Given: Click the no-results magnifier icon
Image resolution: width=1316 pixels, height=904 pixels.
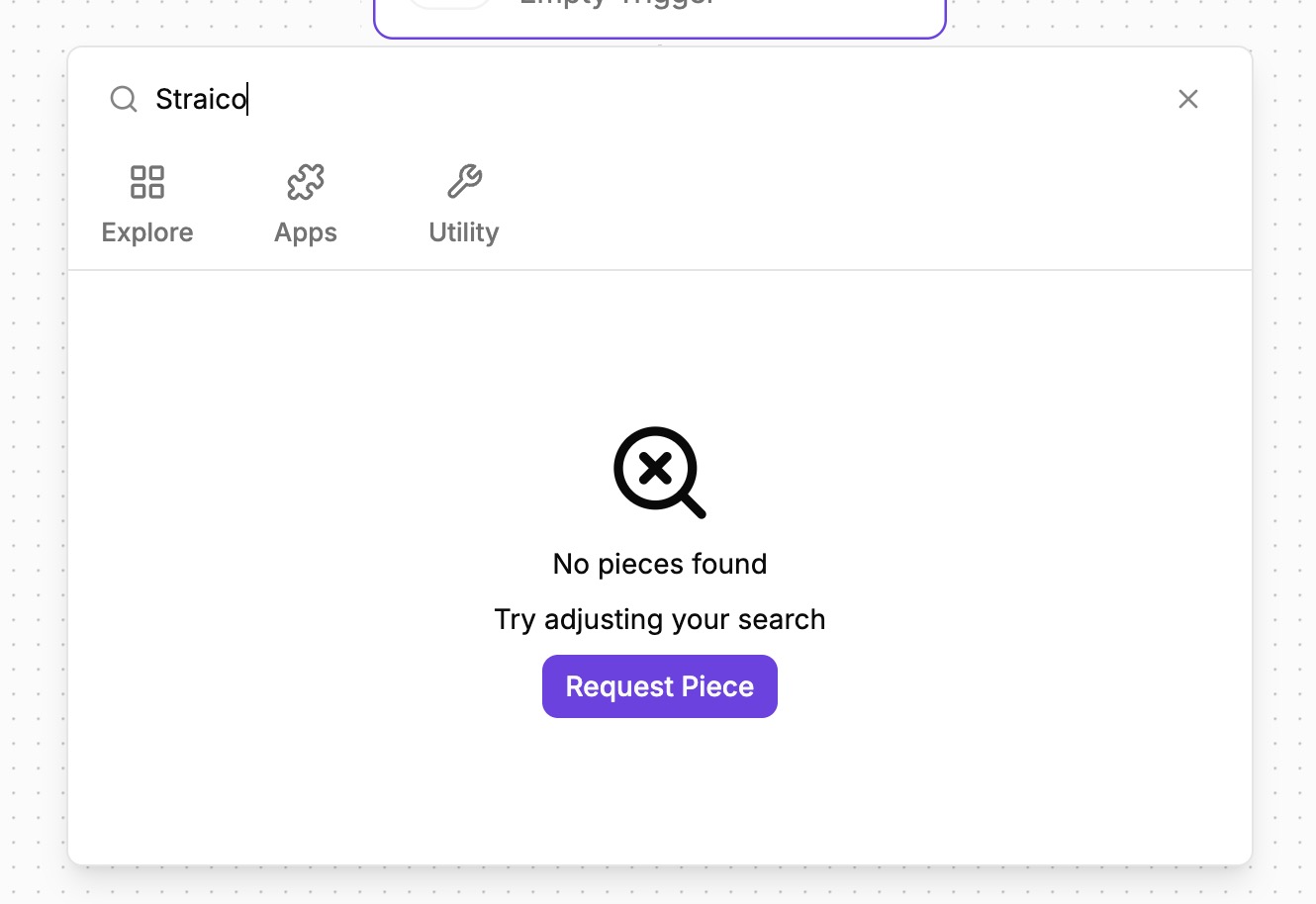Looking at the screenshot, I should (x=659, y=472).
